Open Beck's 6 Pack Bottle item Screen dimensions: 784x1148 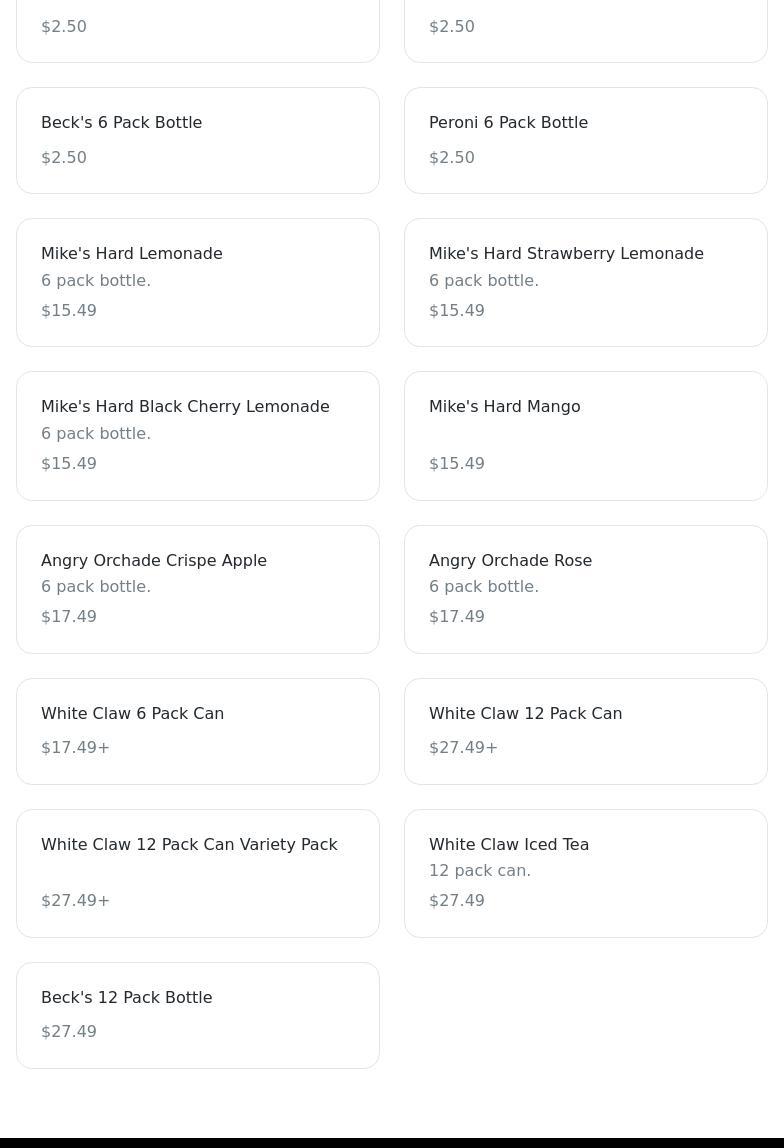(198, 141)
